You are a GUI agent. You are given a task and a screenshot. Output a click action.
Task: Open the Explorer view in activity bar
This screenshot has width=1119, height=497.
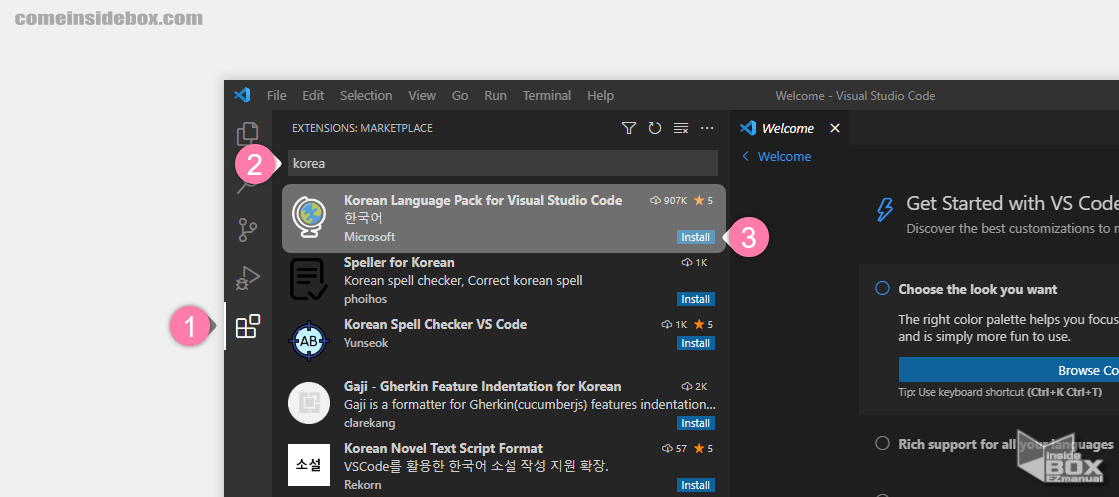click(248, 133)
